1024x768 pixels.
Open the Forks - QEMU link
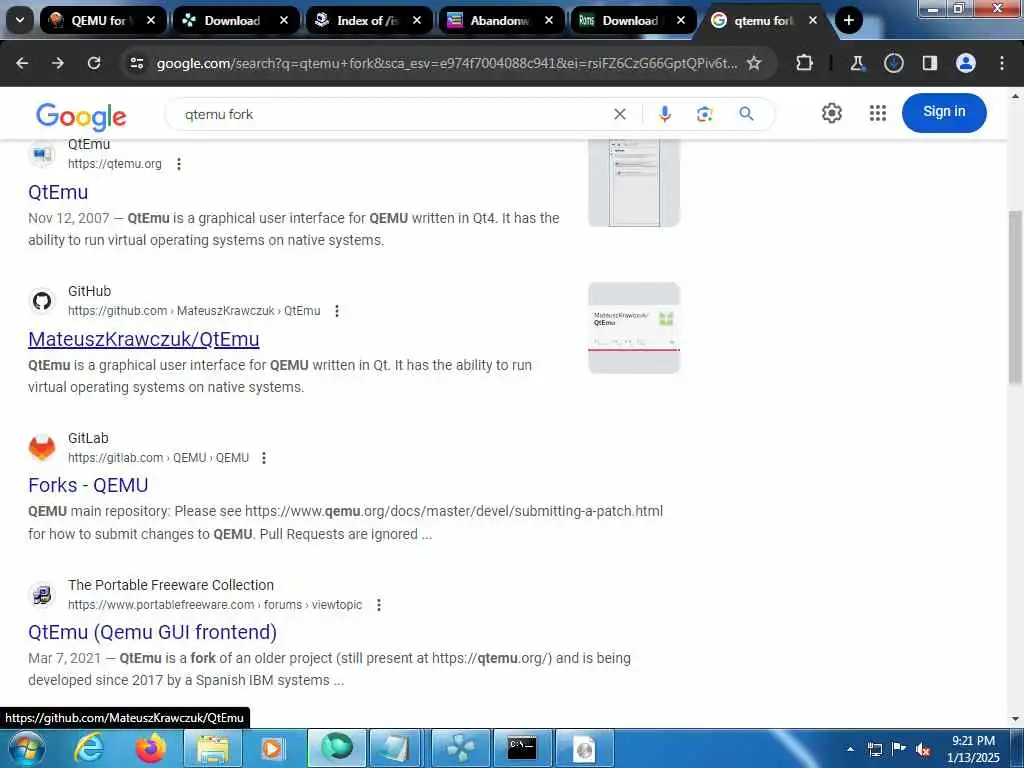pyautogui.click(x=88, y=485)
